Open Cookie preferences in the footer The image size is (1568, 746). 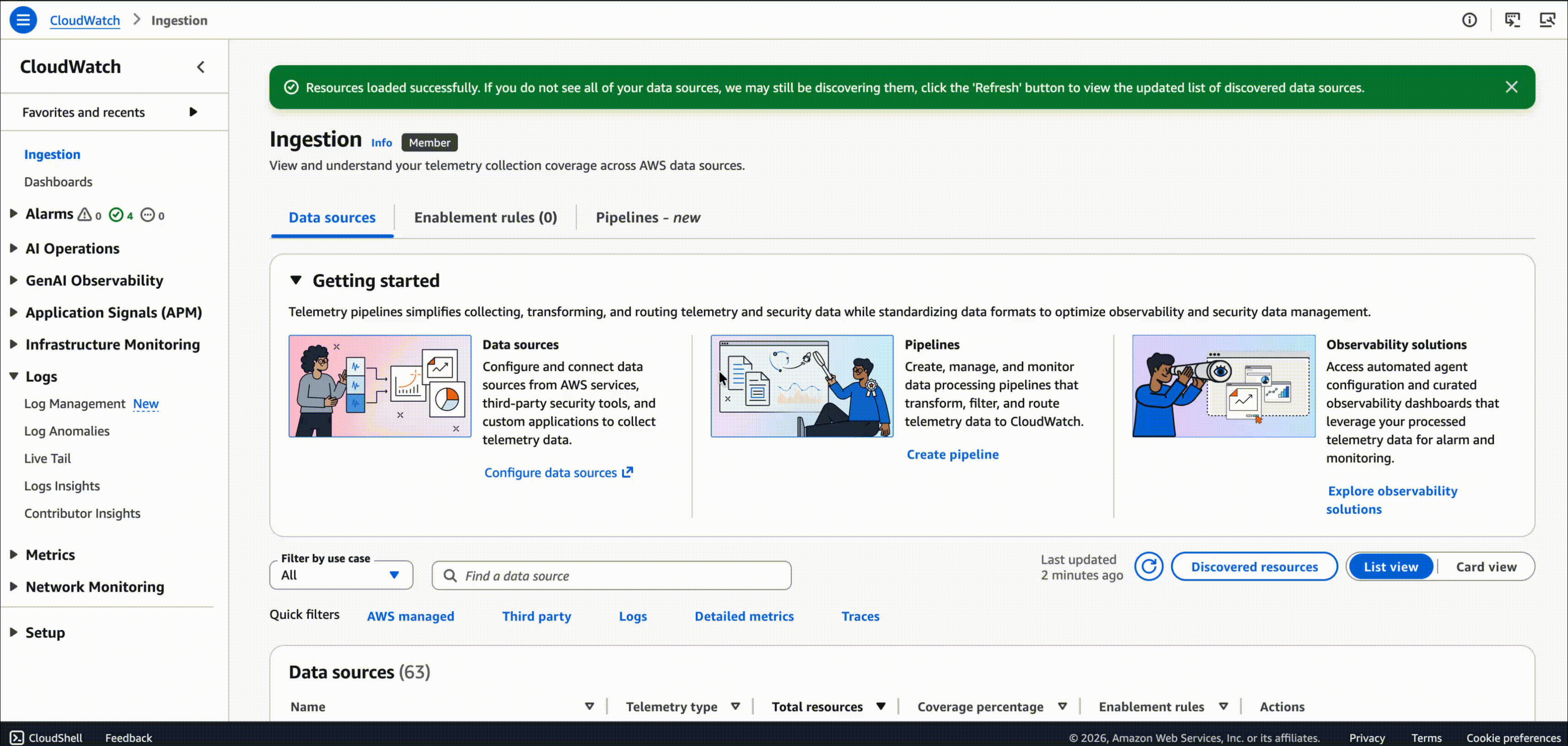click(1513, 737)
